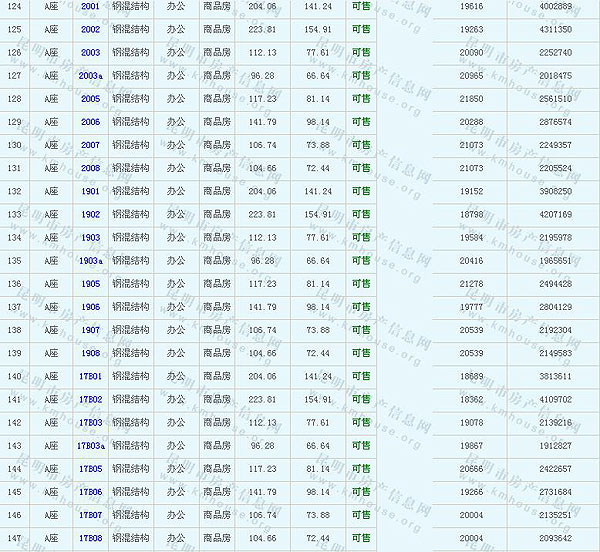The image size is (600, 552).
Task: Select room 17B08 link
Action: click(90, 538)
